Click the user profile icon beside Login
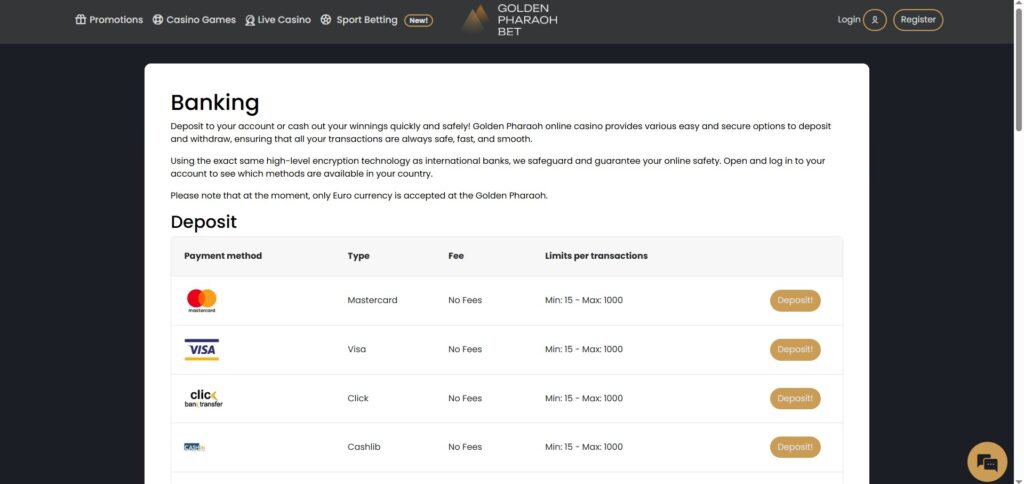This screenshot has height=484, width=1024. coord(875,20)
